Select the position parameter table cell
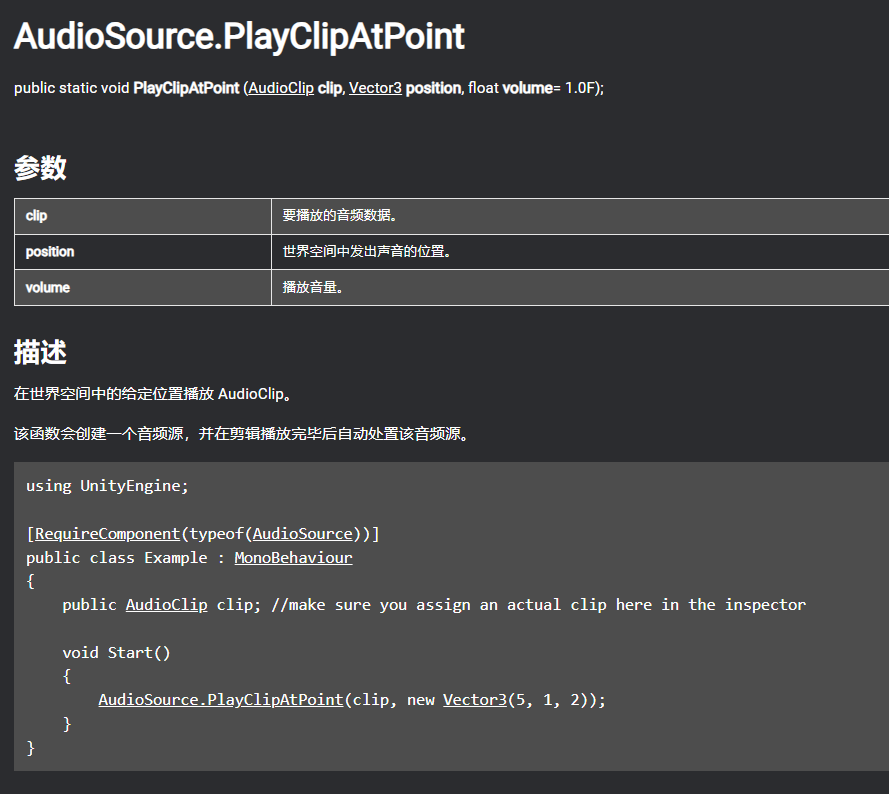The image size is (889, 794). [143, 252]
